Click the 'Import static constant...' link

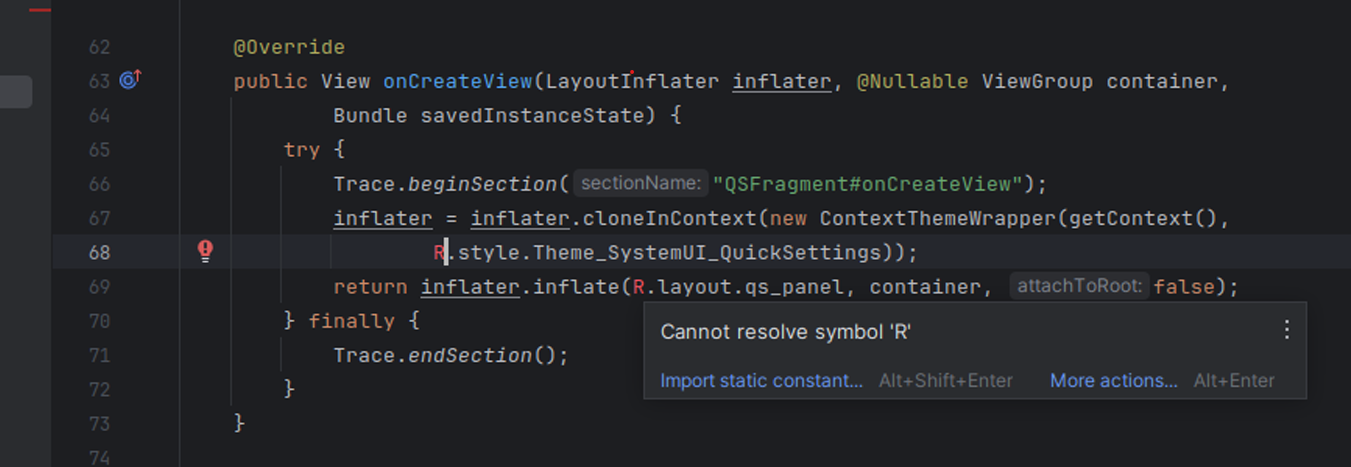point(761,380)
